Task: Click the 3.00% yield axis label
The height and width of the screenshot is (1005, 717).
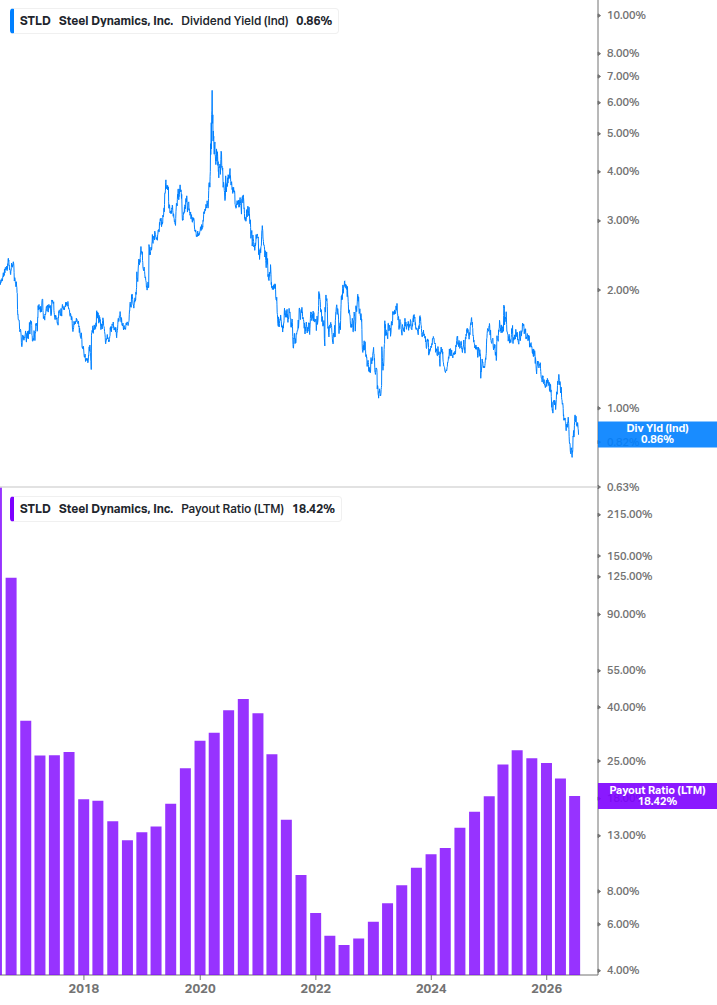Action: click(x=623, y=220)
